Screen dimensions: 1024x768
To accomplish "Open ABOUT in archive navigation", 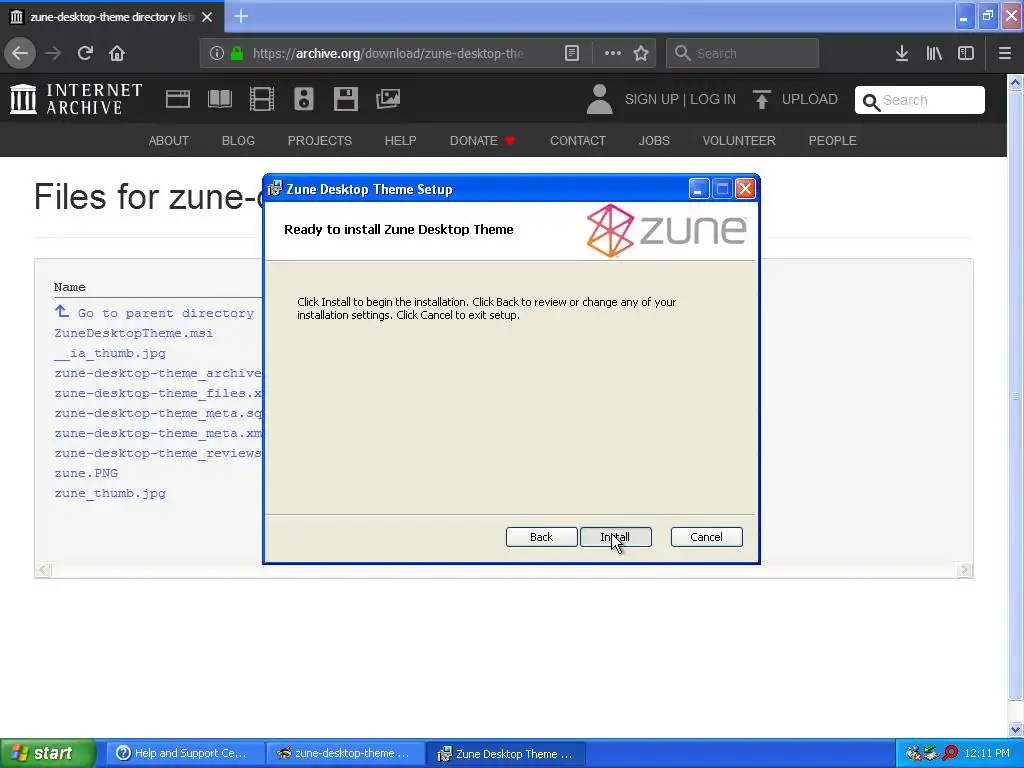I will click(168, 140).
